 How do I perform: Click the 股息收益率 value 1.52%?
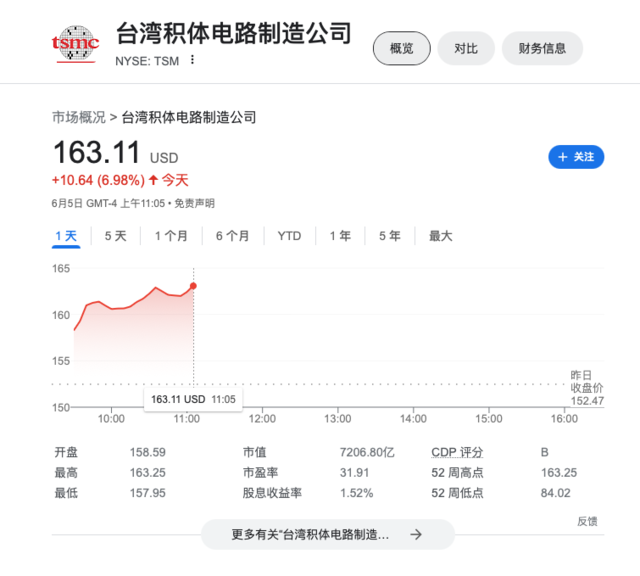[x=357, y=493]
